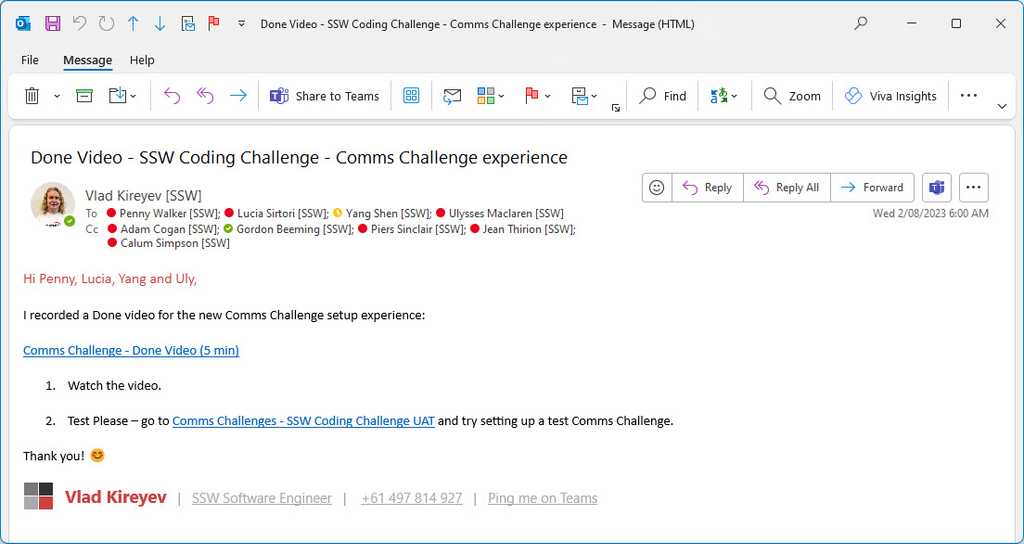Viewport: 1024px width, 544px height.
Task: Click the Save icon in the title bar
Action: 52,23
